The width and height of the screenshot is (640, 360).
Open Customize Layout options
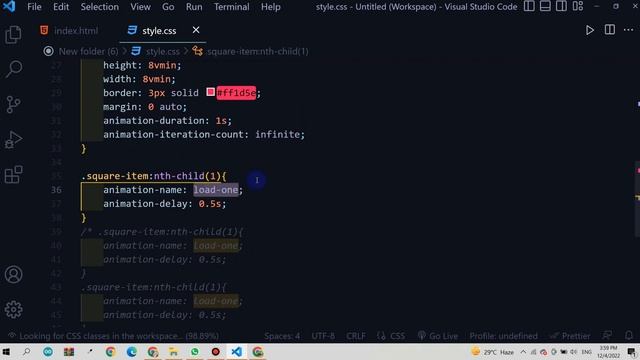pyautogui.click(x=578, y=6)
